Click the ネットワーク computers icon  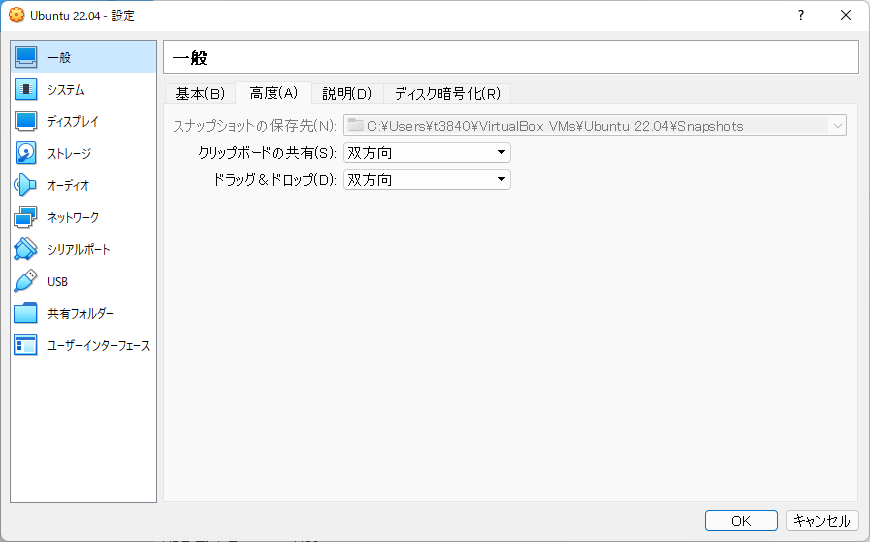point(26,217)
